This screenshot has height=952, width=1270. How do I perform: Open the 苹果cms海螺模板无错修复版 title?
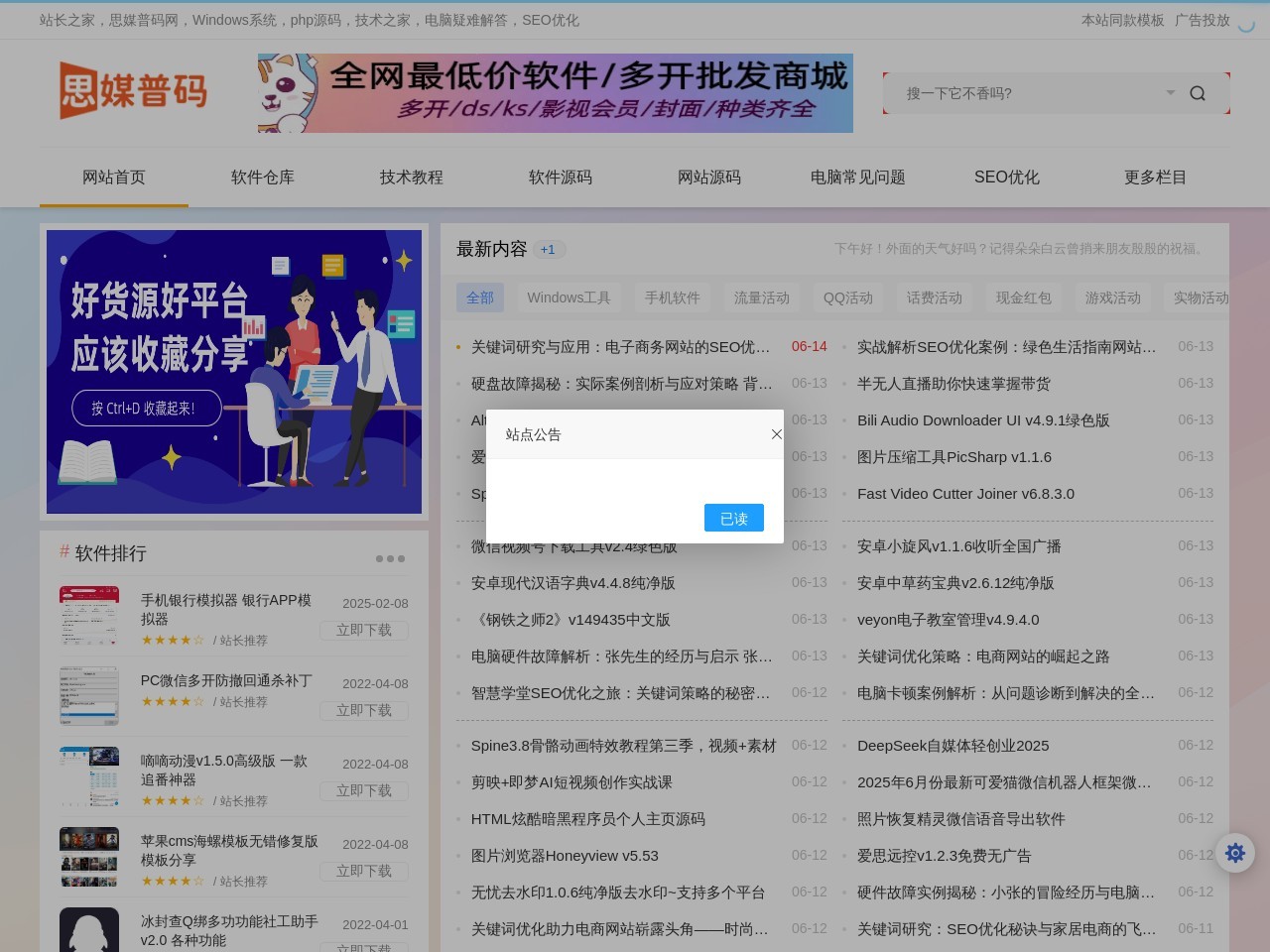[x=229, y=850]
